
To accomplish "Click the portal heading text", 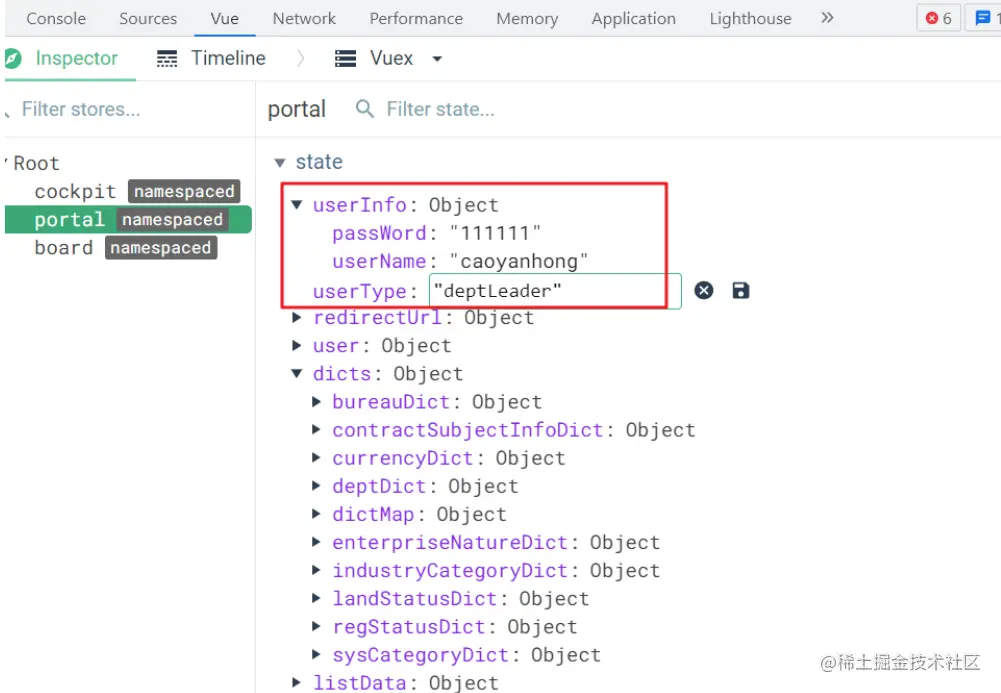I will 297,109.
